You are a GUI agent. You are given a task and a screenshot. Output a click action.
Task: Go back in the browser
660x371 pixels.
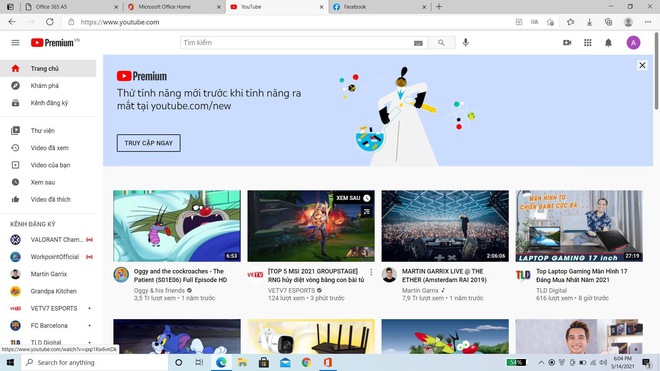12,22
